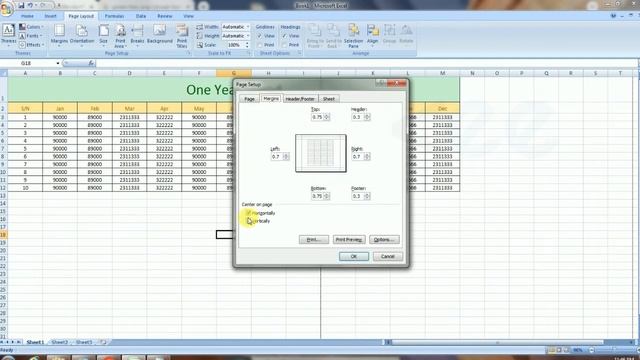Click the Office button

pyautogui.click(x=7, y=8)
